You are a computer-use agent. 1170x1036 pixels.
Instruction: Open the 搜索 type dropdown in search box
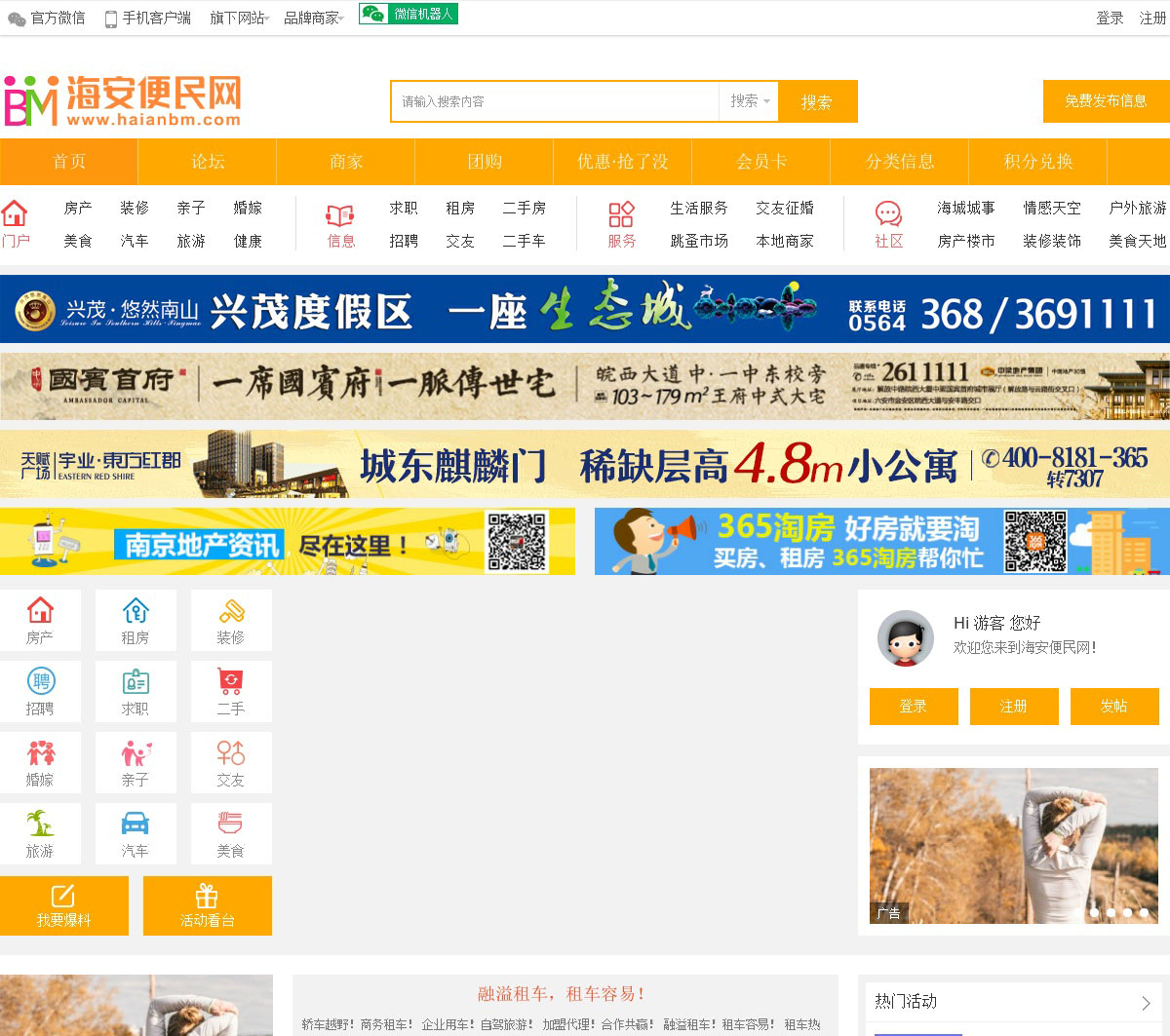749,101
